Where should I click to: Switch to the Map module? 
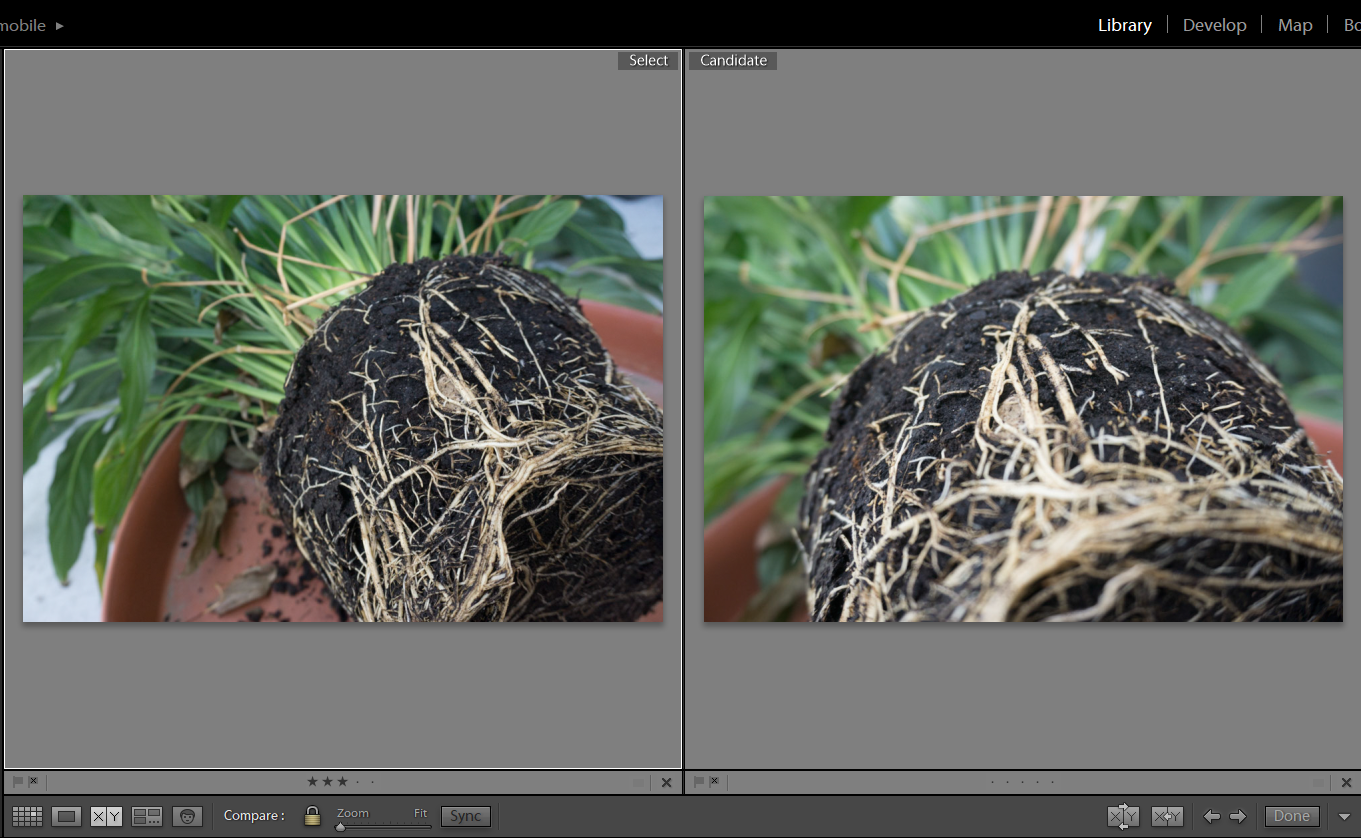(1294, 25)
